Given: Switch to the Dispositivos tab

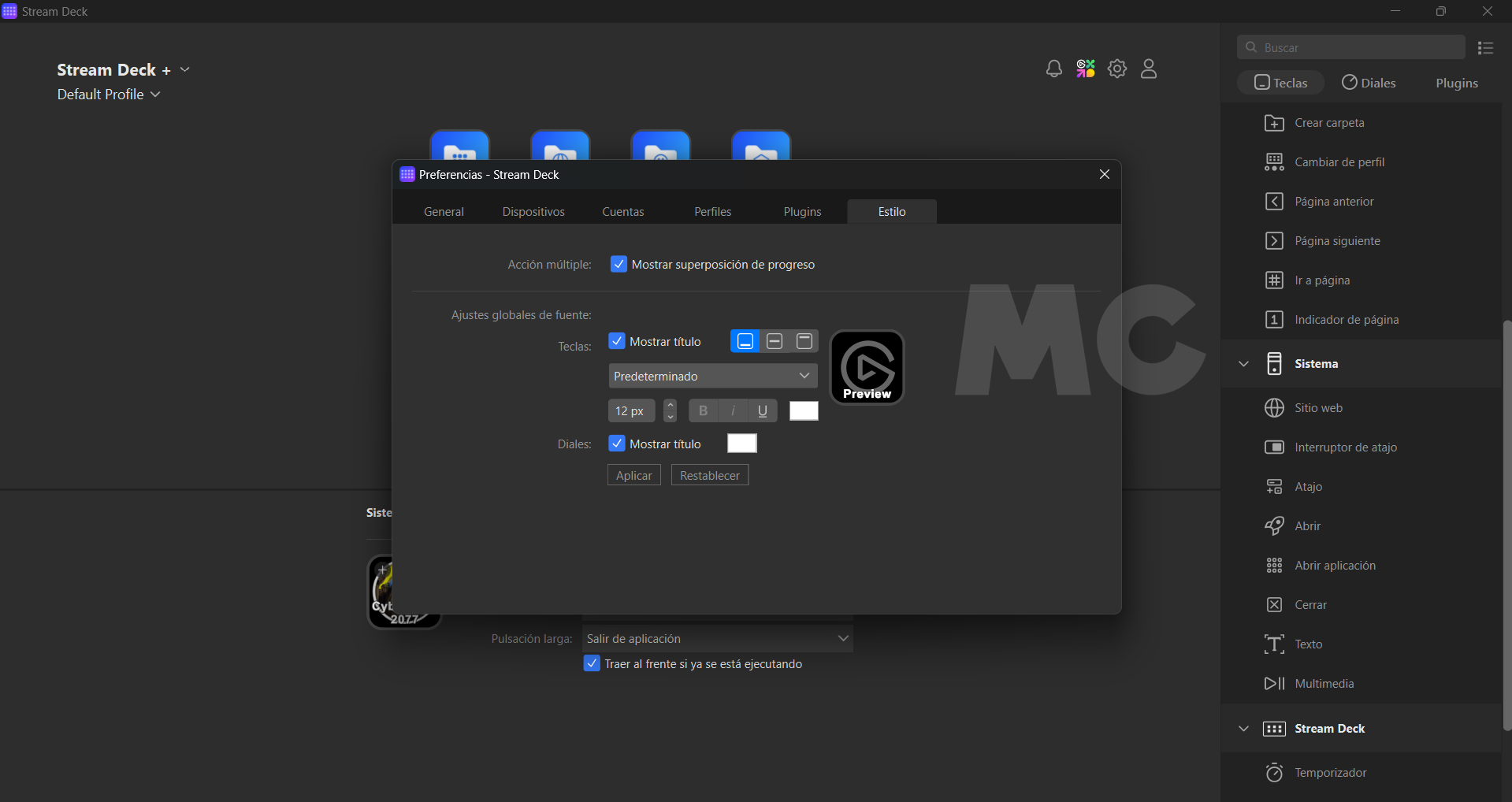Looking at the screenshot, I should tap(533, 212).
